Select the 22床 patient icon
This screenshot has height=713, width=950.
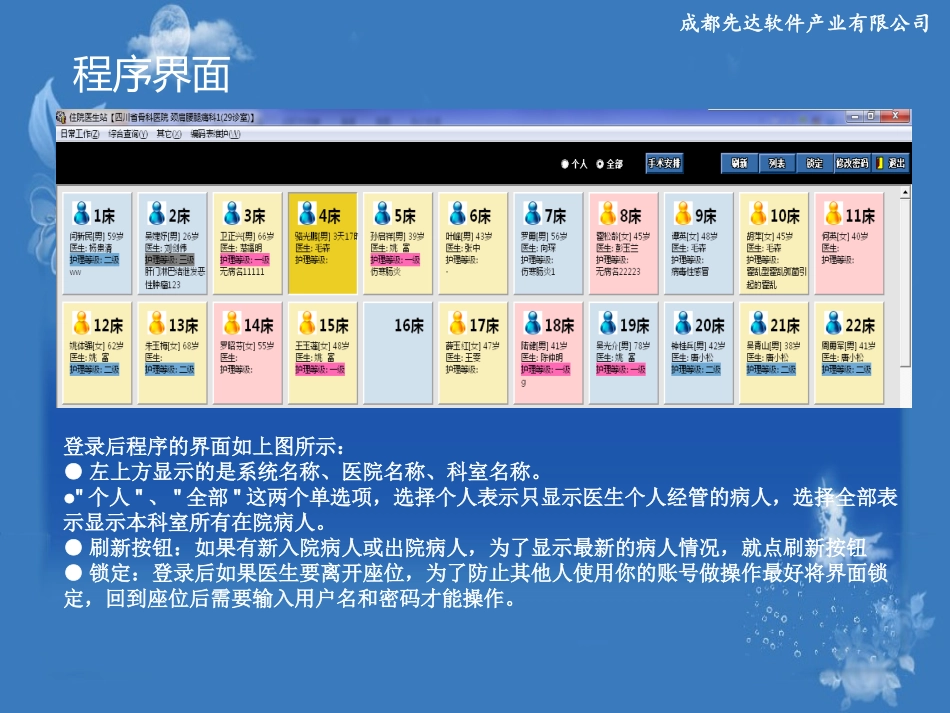tap(833, 323)
